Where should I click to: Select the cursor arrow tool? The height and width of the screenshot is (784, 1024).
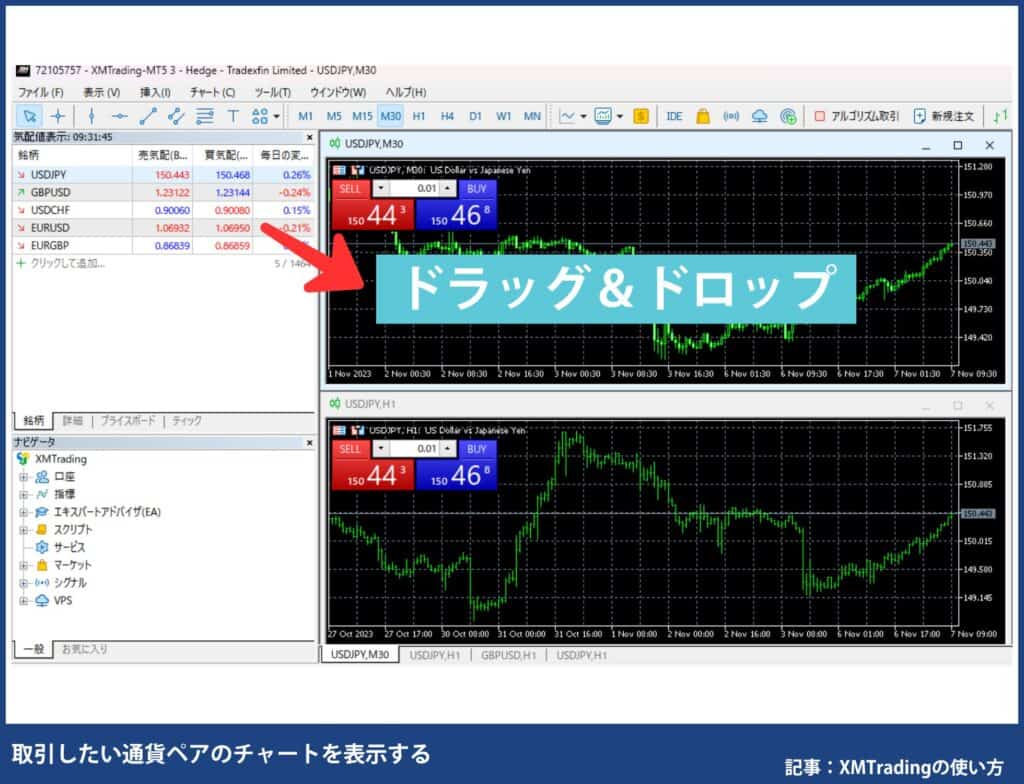(x=29, y=116)
